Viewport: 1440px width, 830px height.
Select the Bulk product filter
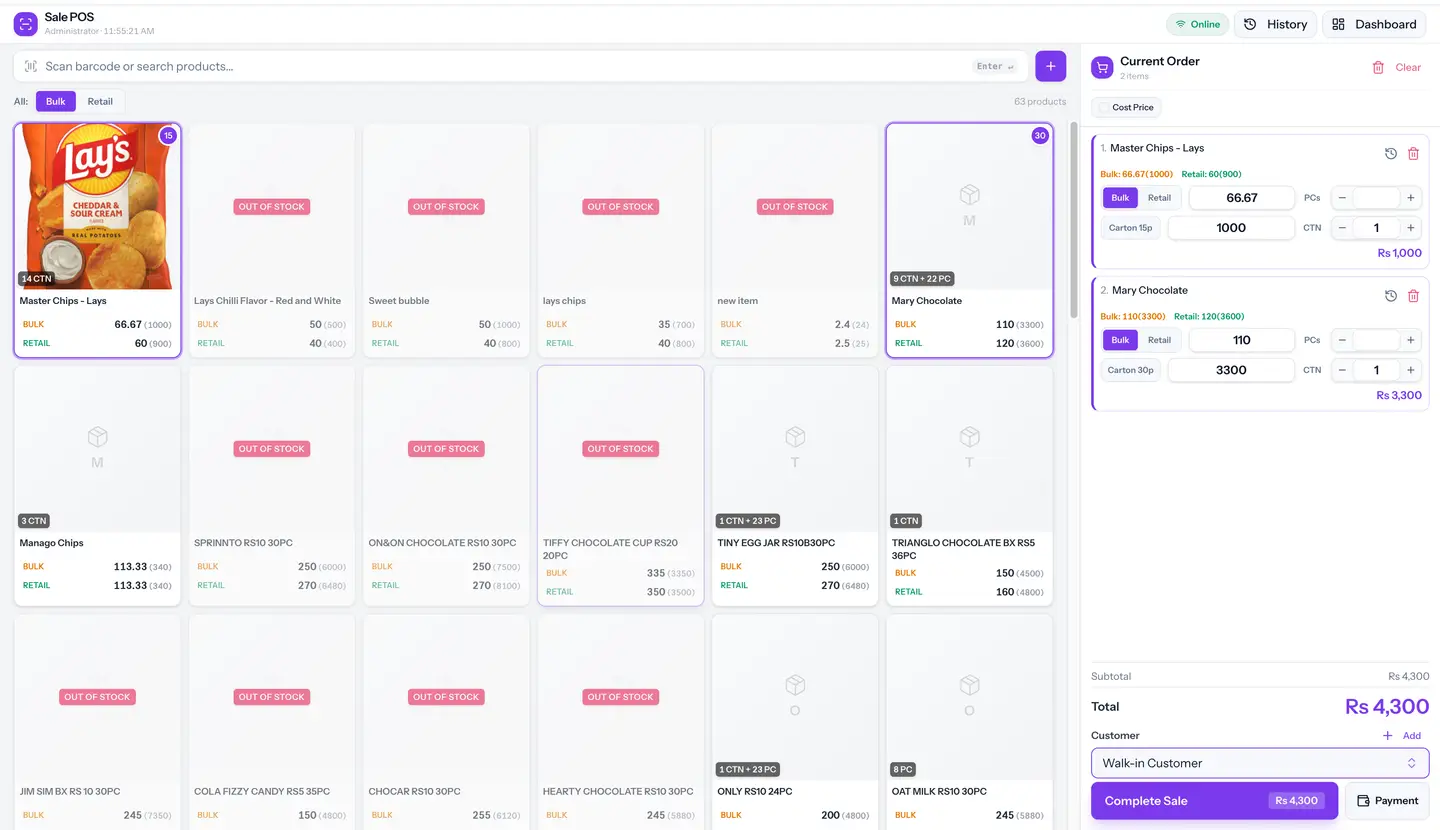pyautogui.click(x=56, y=101)
